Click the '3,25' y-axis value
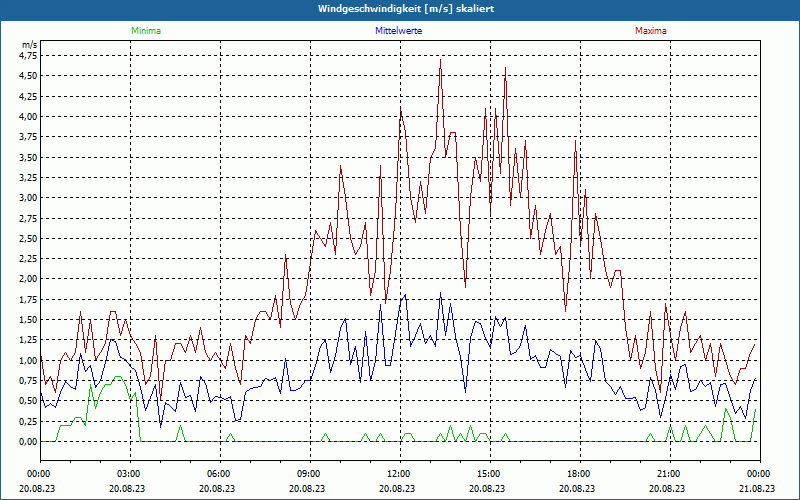Screen dimensions: 800x500 (x=29, y=178)
